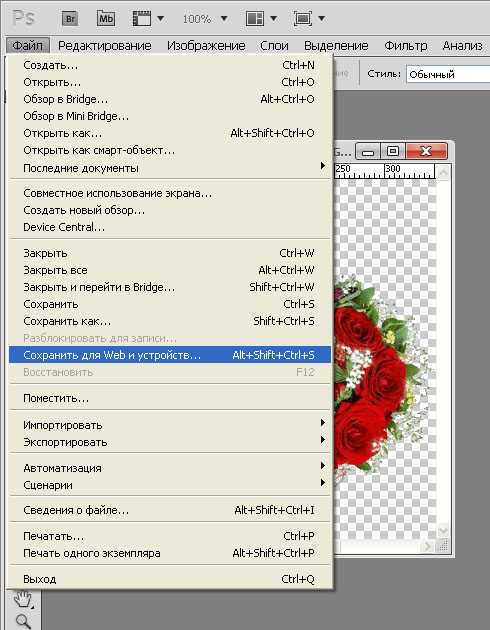Open the Стиль combo box showing Обычный
The height and width of the screenshot is (630, 490).
448,74
